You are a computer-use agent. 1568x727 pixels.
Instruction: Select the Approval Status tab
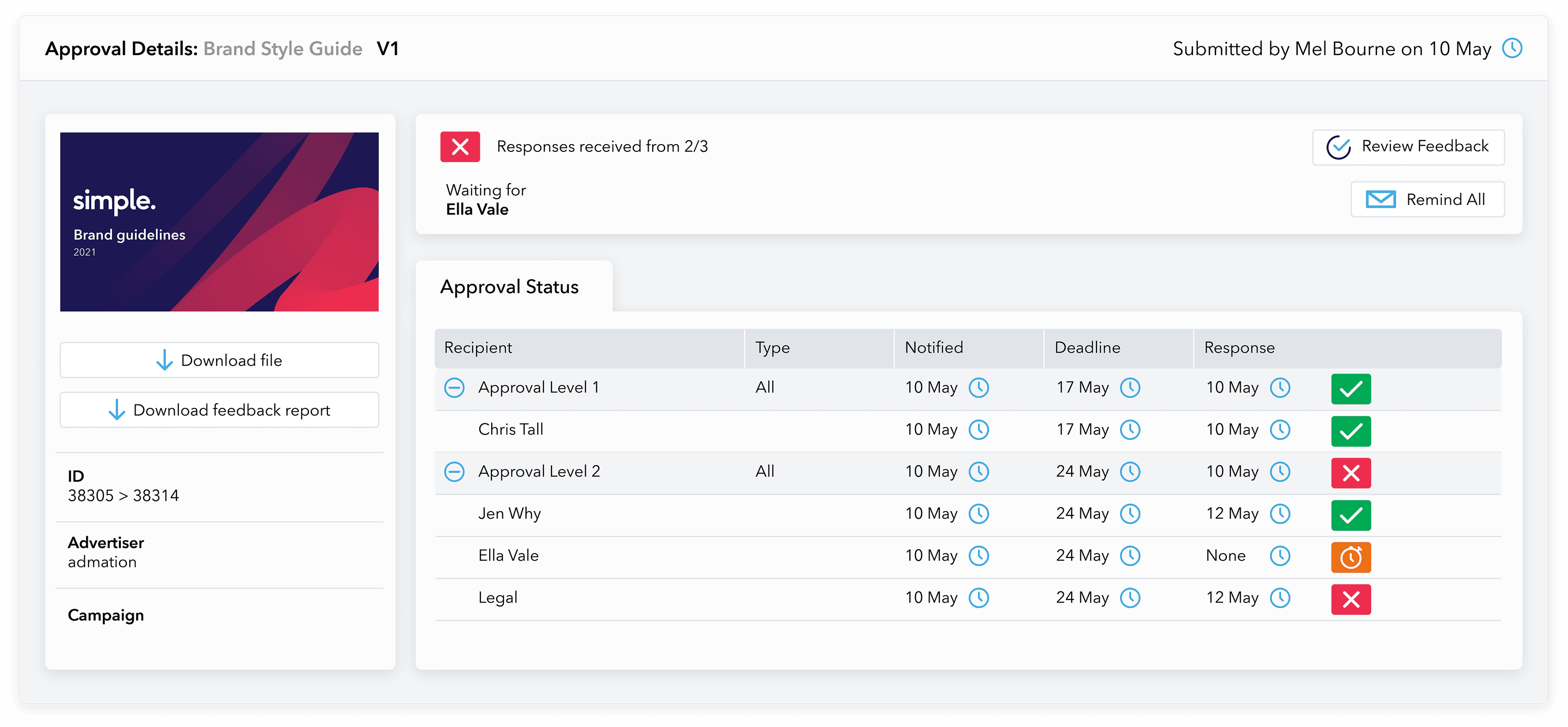pyautogui.click(x=510, y=286)
